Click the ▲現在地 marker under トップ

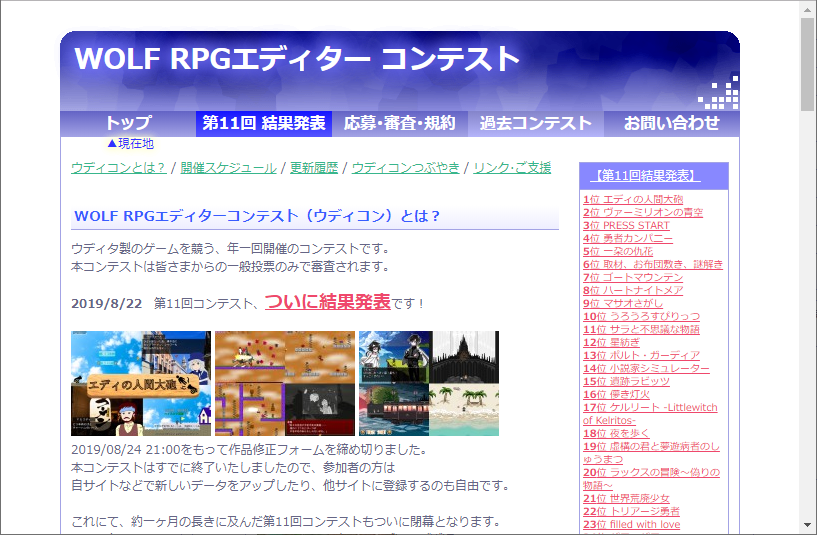point(130,144)
